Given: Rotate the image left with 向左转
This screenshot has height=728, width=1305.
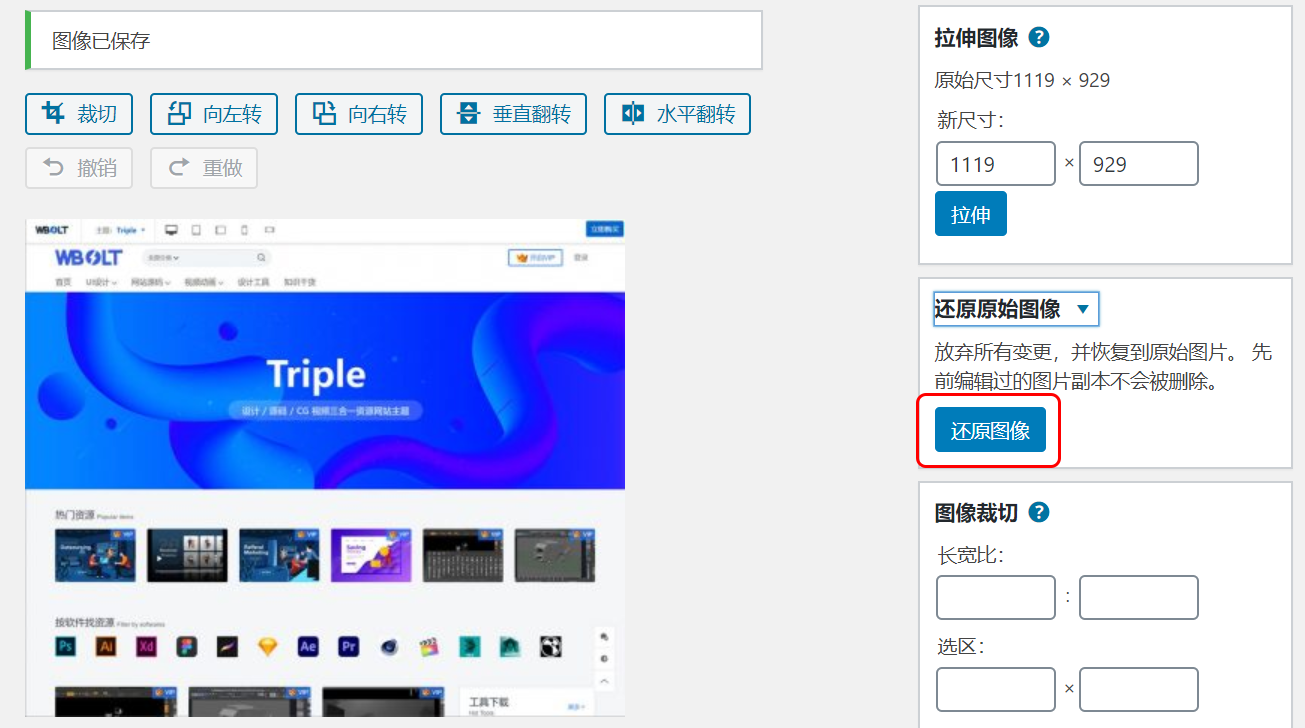Looking at the screenshot, I should (x=213, y=113).
